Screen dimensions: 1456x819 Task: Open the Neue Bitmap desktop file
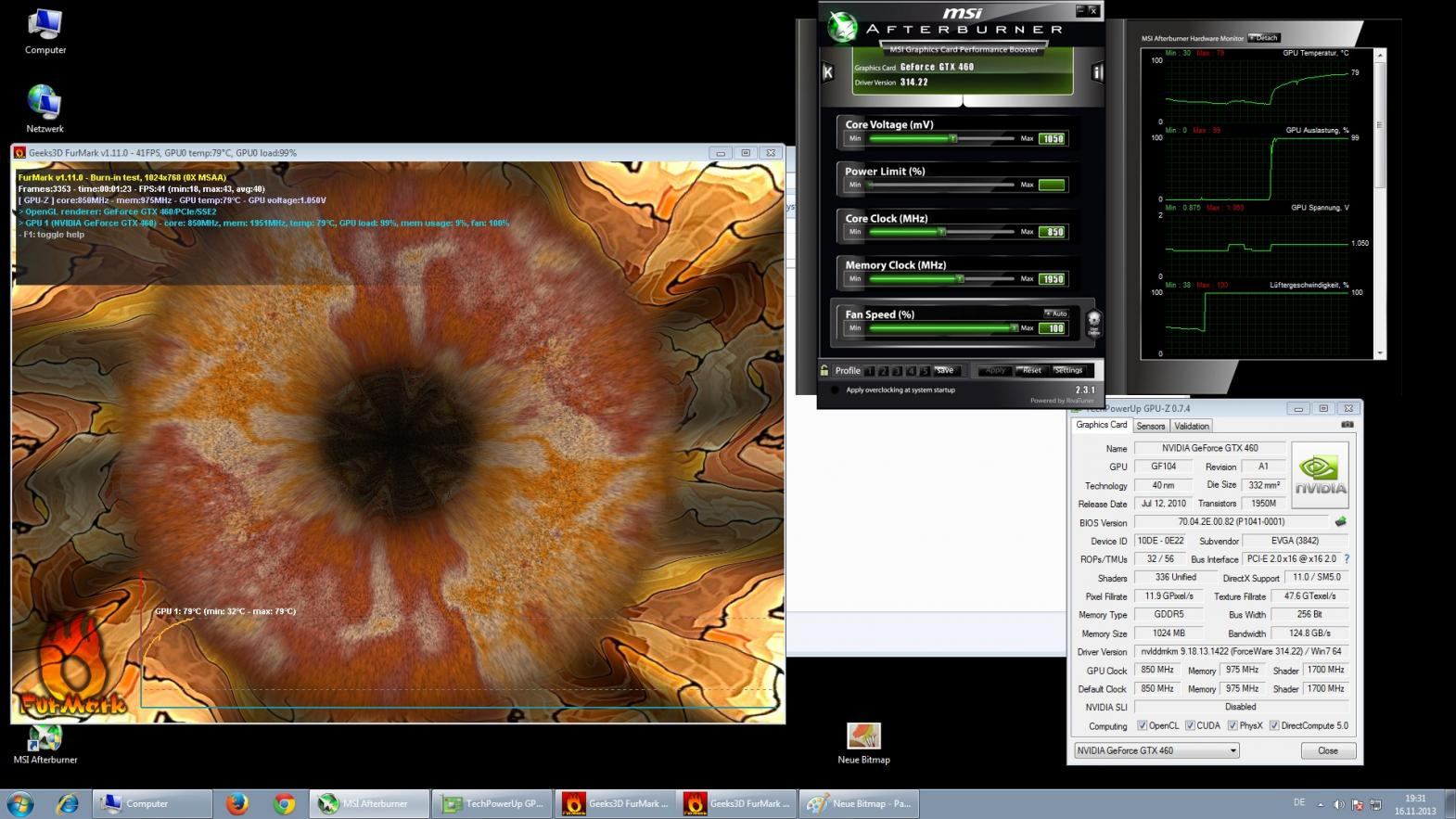[x=863, y=744]
